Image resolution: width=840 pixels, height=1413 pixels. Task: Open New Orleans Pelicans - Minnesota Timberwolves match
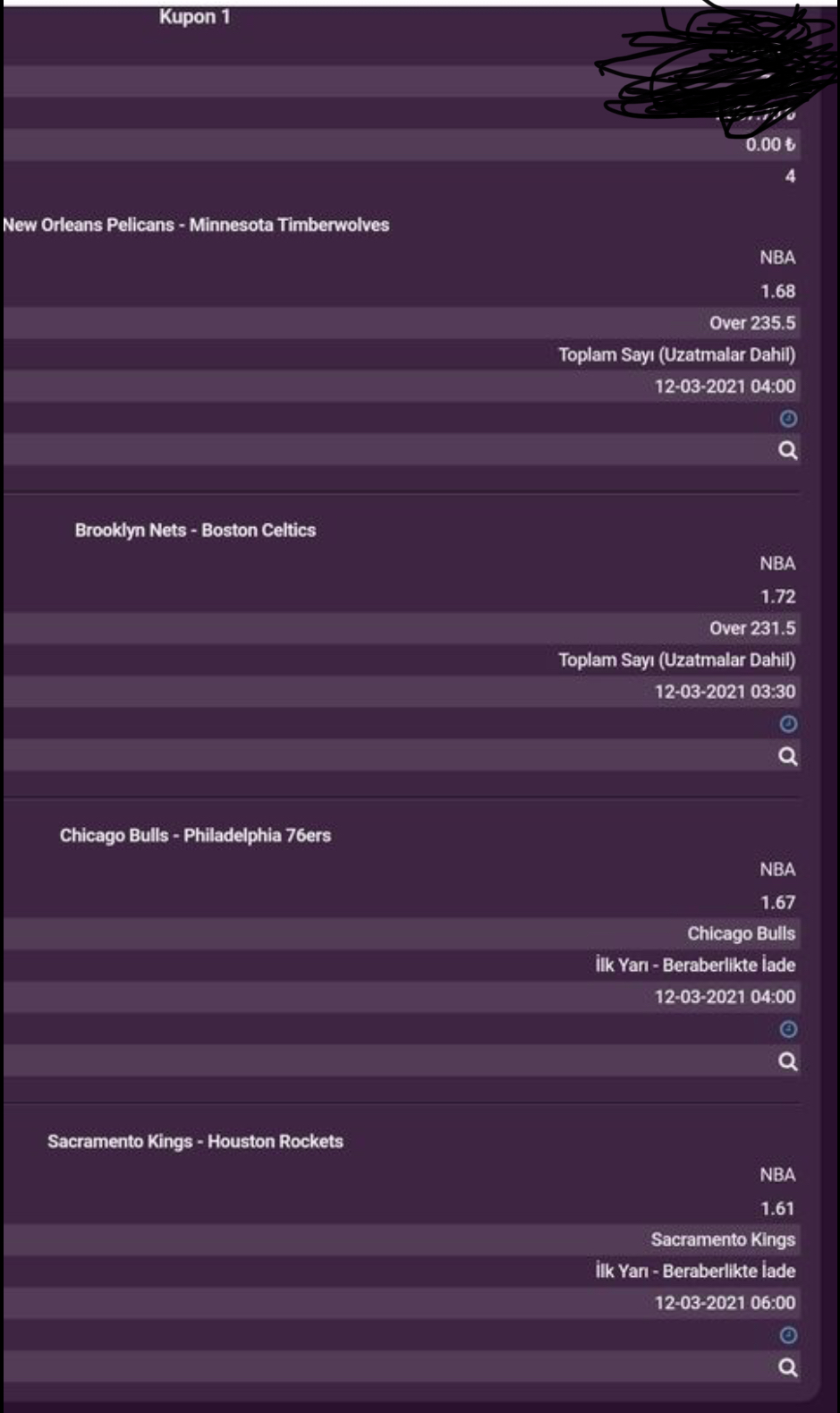196,225
